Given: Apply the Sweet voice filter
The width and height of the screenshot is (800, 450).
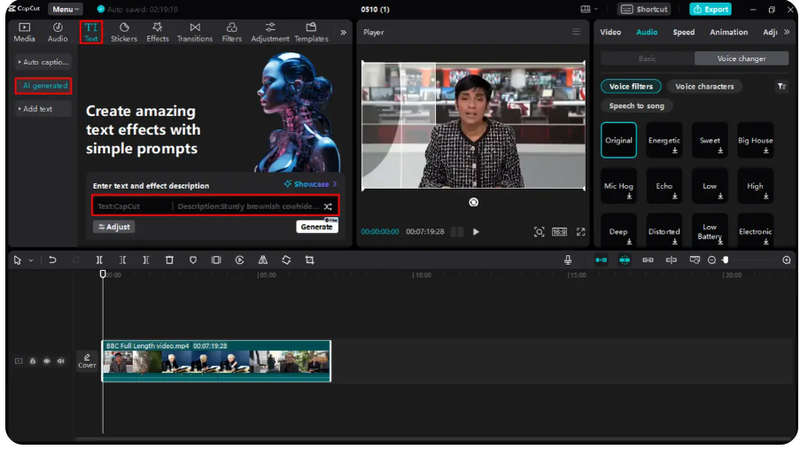Looking at the screenshot, I should [x=710, y=140].
